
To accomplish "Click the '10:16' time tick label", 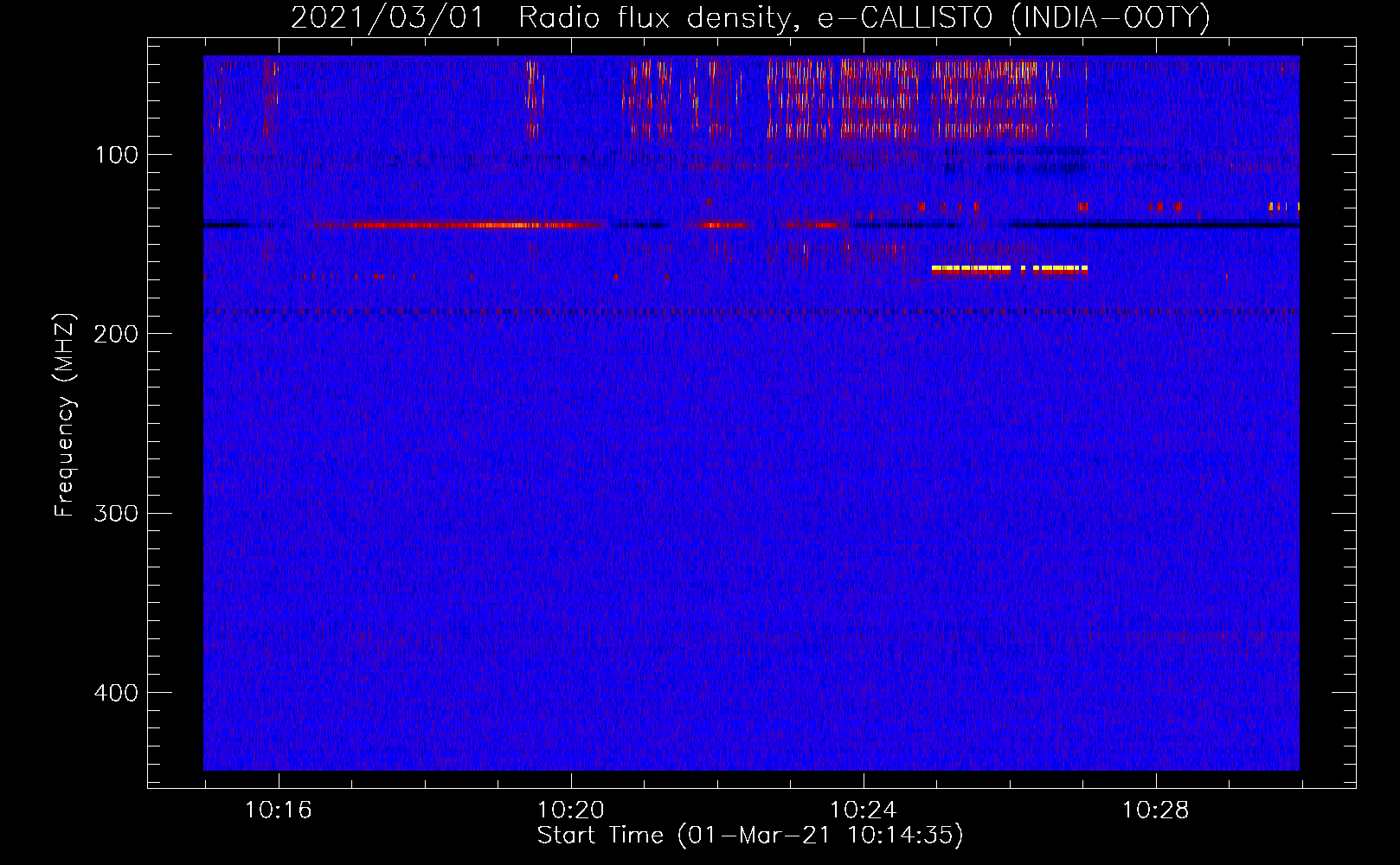I will [279, 811].
